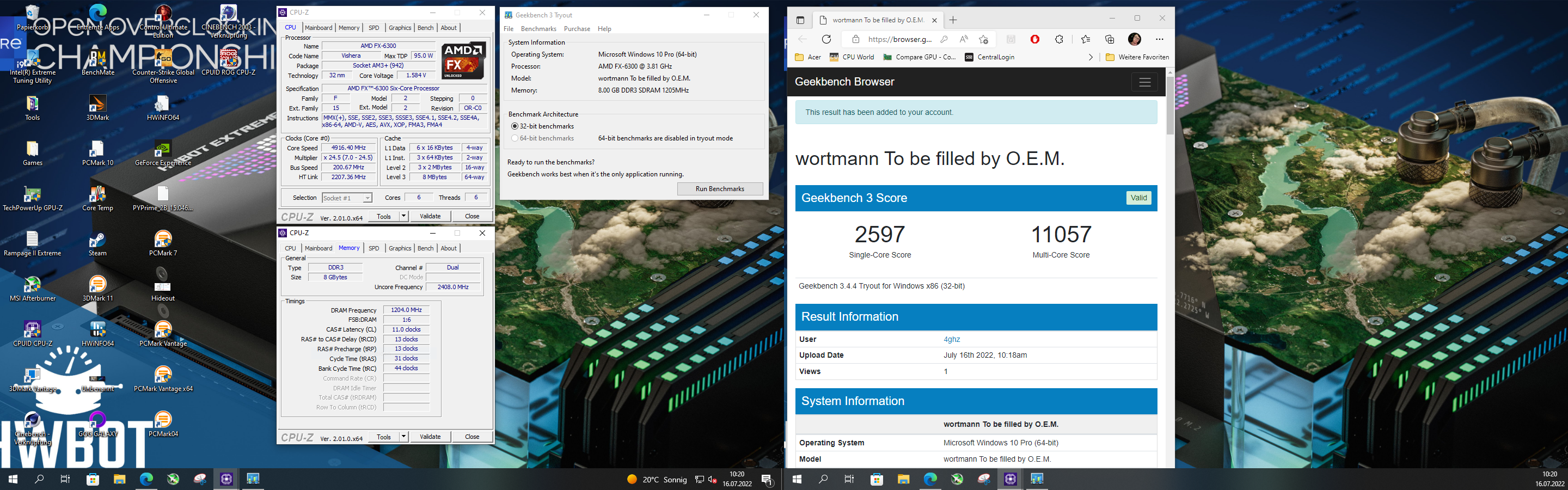
Task: Open Weitere Favoriten bookmarks folder
Action: click(x=1137, y=57)
